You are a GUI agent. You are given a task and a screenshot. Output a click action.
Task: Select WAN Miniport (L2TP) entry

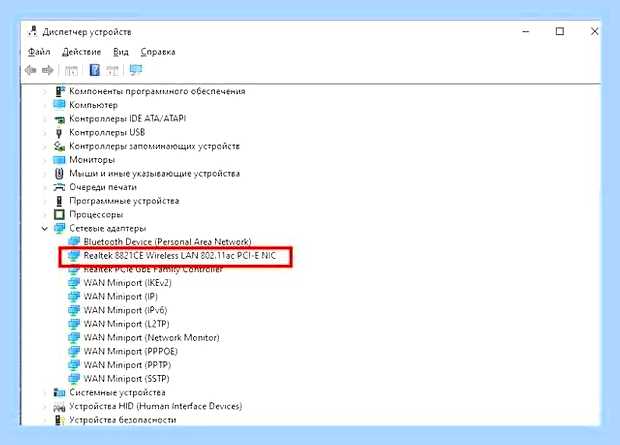coord(126,324)
